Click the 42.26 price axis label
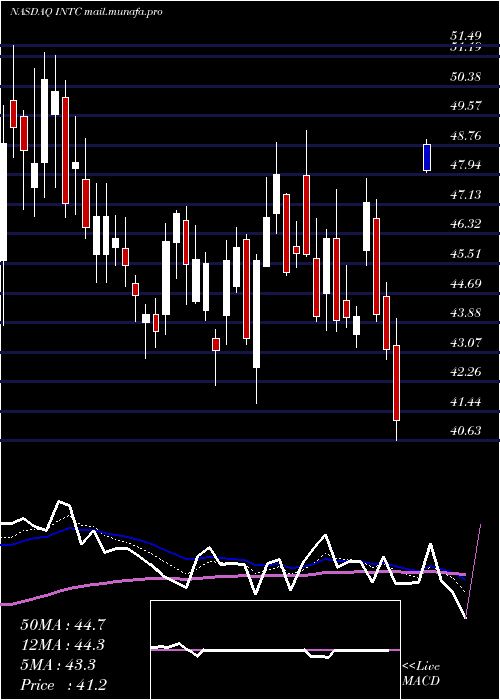 tap(465, 372)
